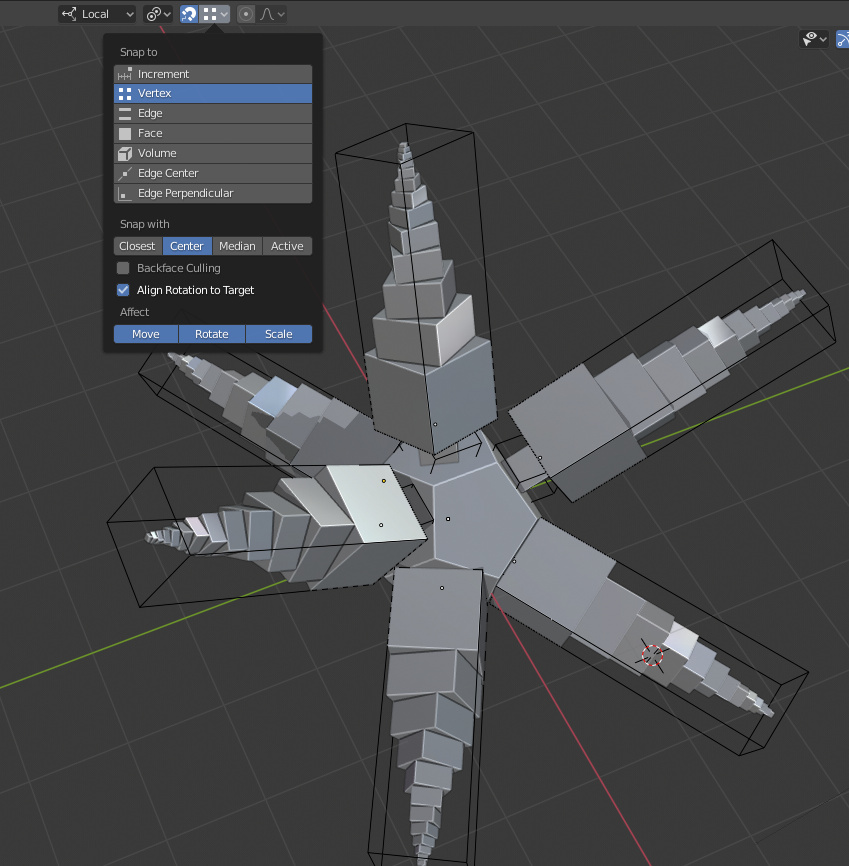Screen dimensions: 849x866
Task: Click the central pentagon face origin dot
Action: (x=448, y=519)
